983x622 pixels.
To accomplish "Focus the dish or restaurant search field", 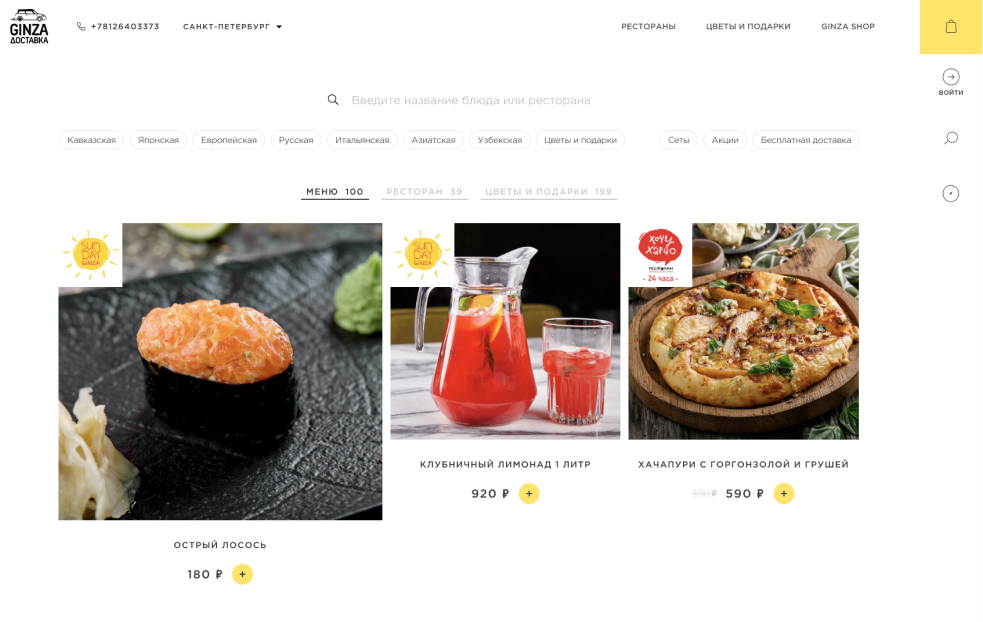I will [x=470, y=100].
